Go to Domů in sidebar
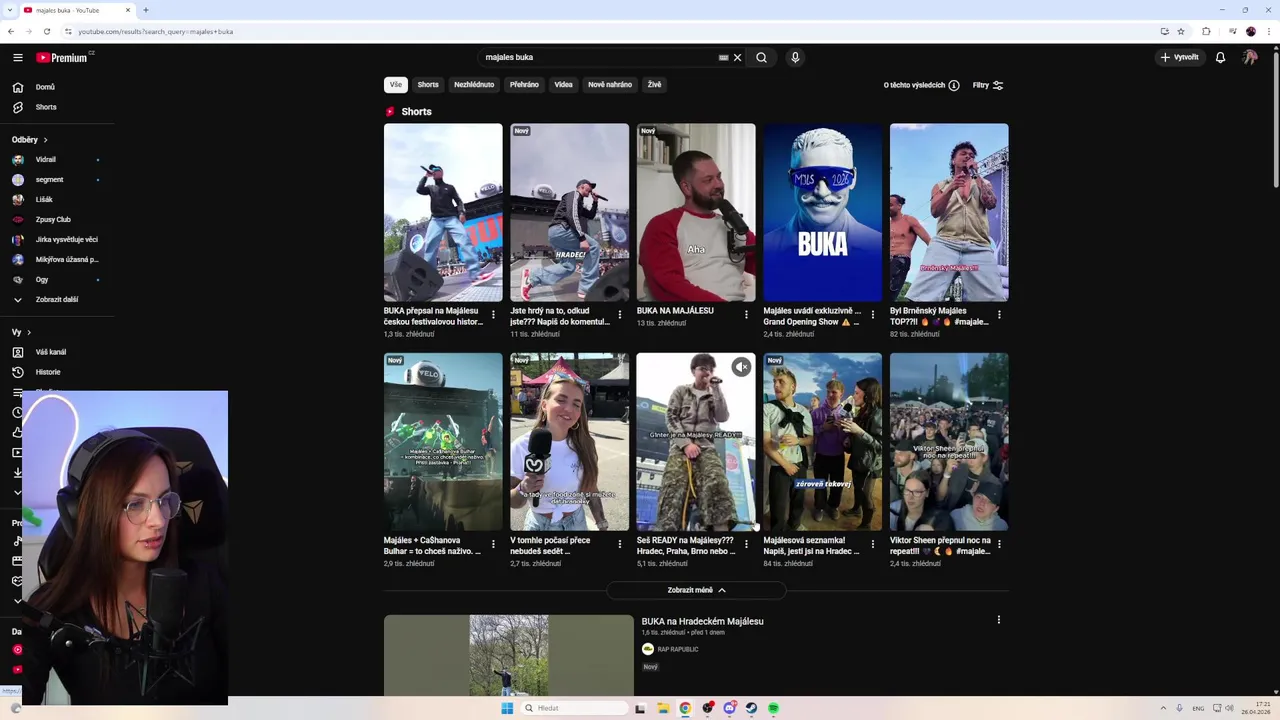The width and height of the screenshot is (1280, 720). pyautogui.click(x=45, y=87)
